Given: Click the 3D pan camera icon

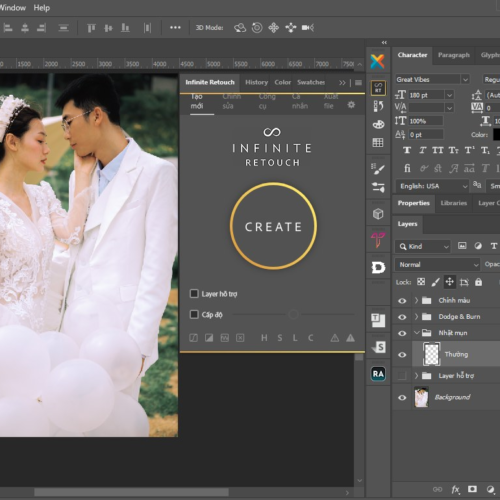Looking at the screenshot, I should coord(274,28).
